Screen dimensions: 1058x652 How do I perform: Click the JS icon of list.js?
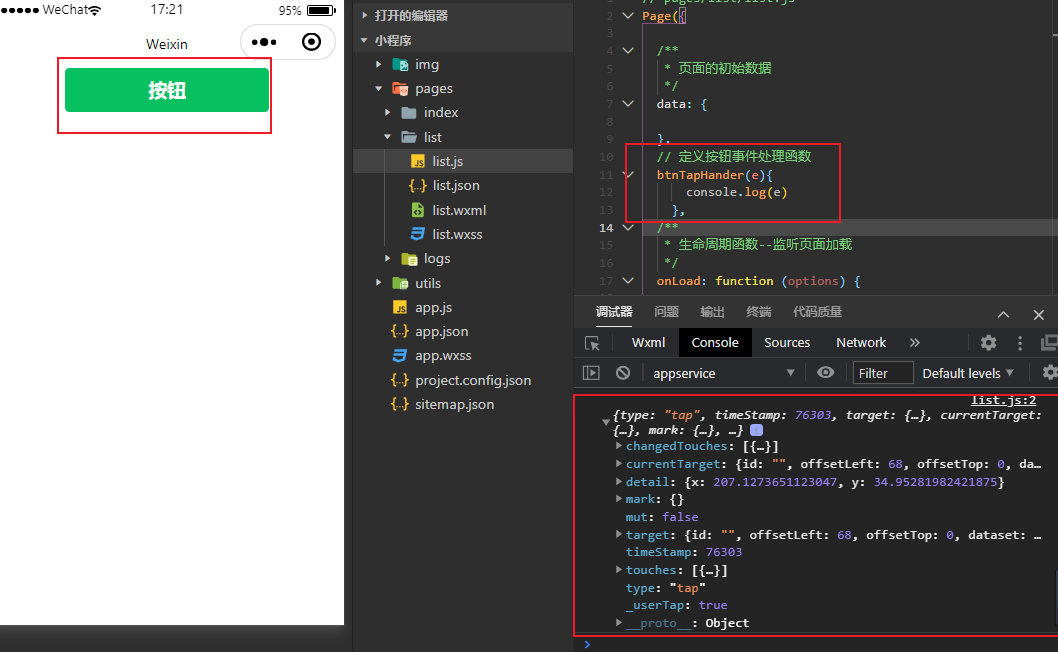[x=418, y=161]
